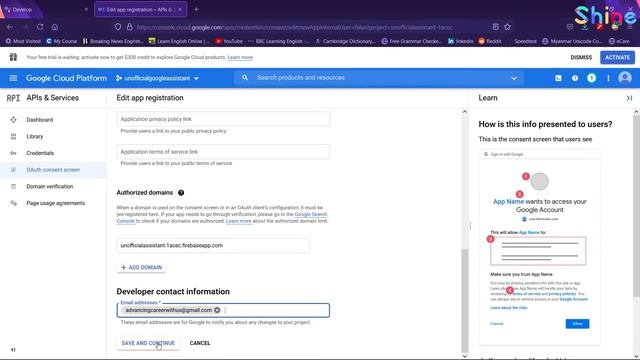Close the Edit app registration tab
This screenshot has width=640, height=360.
(180, 9)
